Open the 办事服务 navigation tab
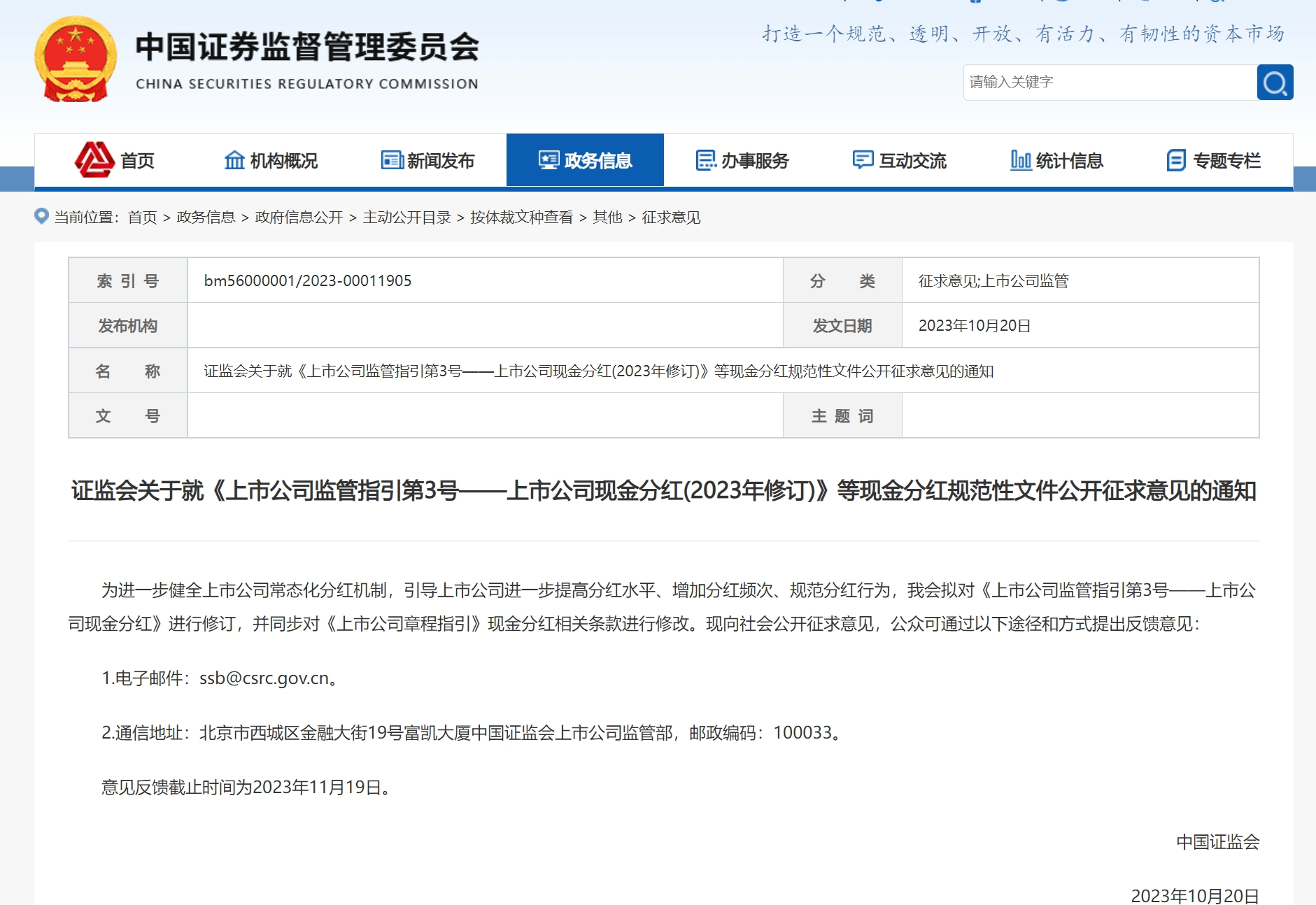This screenshot has height=905, width=1316. click(x=742, y=160)
